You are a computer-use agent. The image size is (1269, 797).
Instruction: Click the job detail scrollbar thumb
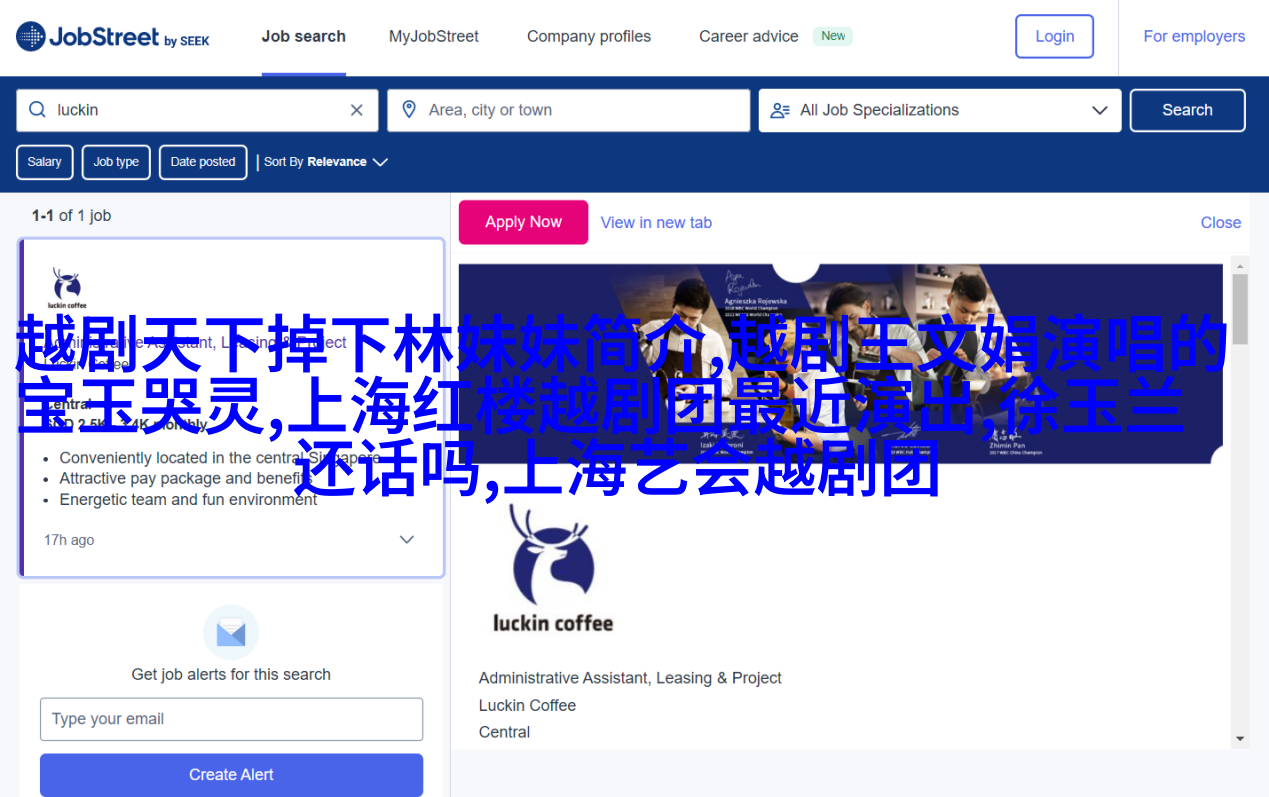click(1240, 310)
